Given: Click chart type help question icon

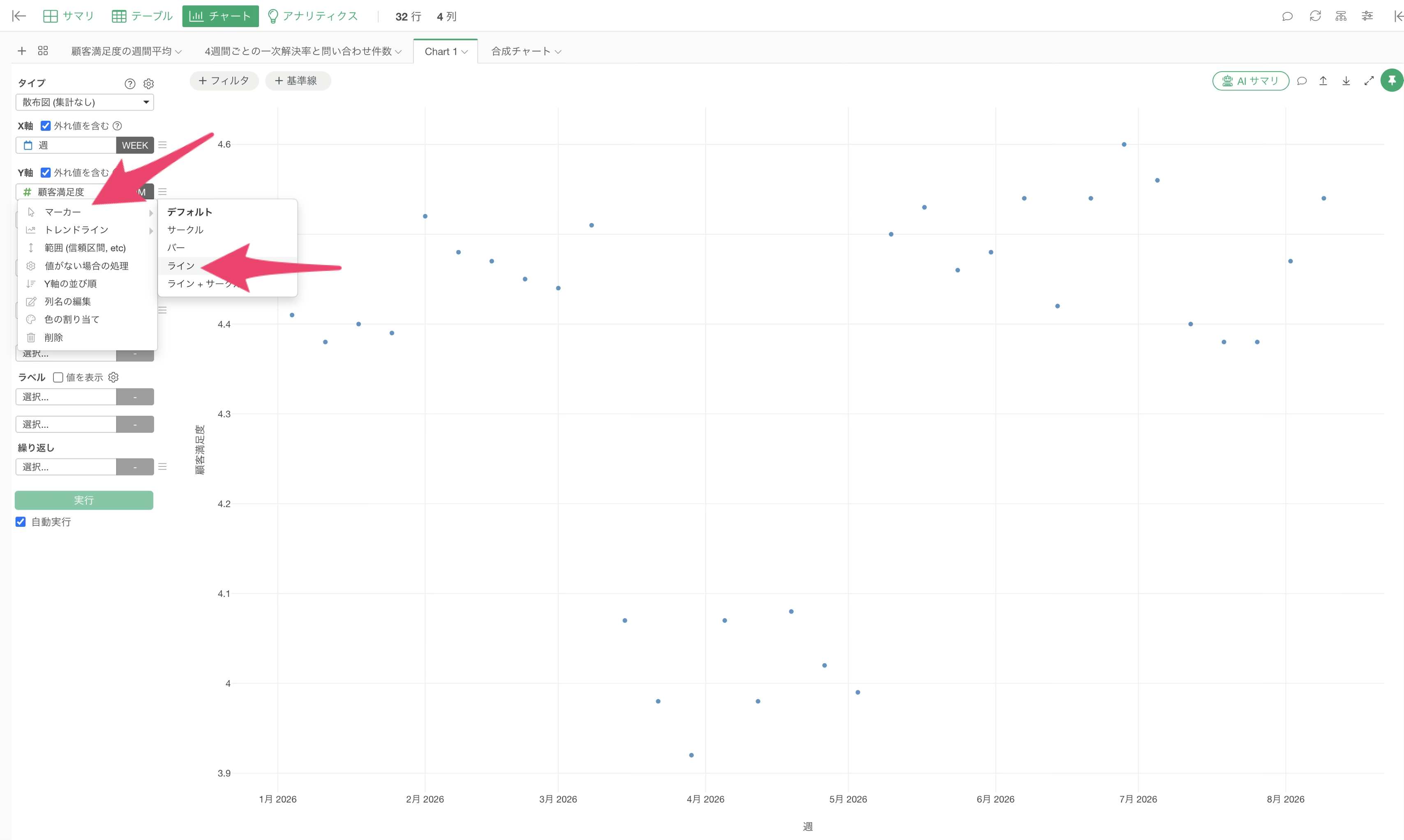Looking at the screenshot, I should pos(129,84).
